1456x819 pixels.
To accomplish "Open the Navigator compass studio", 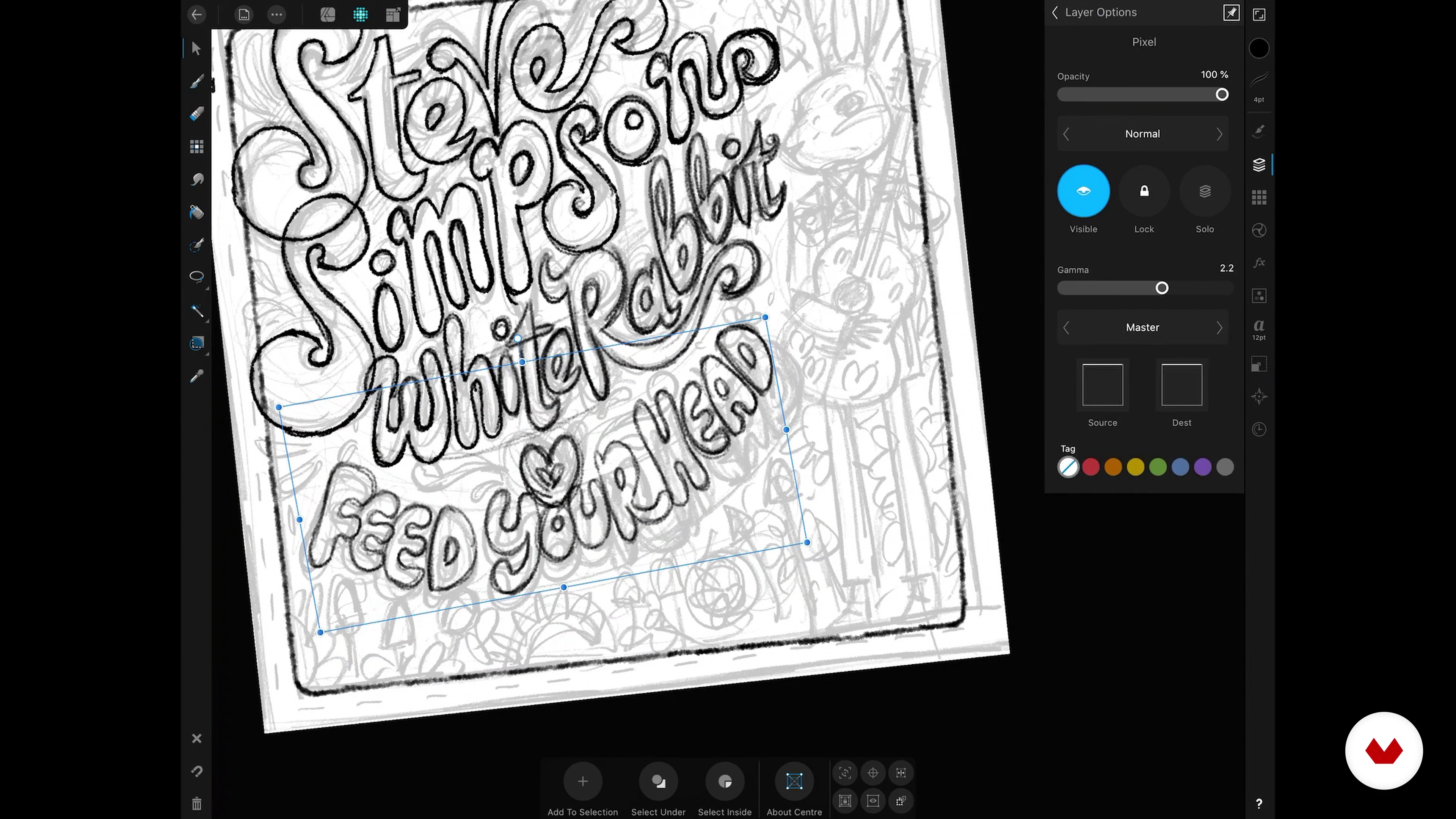I will tap(1259, 396).
